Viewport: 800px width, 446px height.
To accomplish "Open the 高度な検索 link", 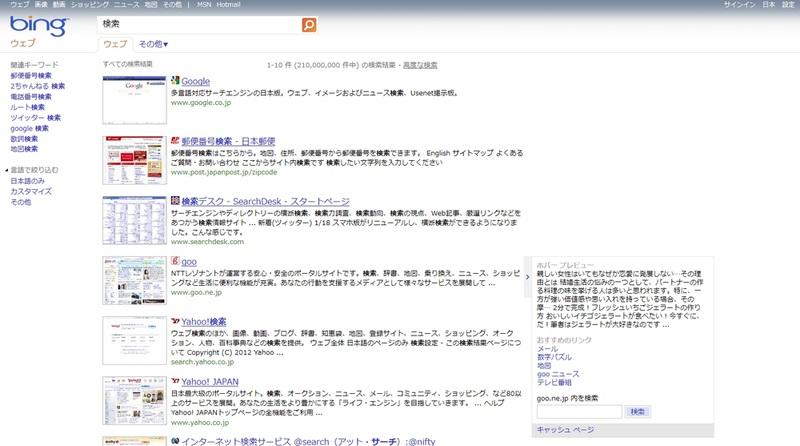I will [x=420, y=65].
